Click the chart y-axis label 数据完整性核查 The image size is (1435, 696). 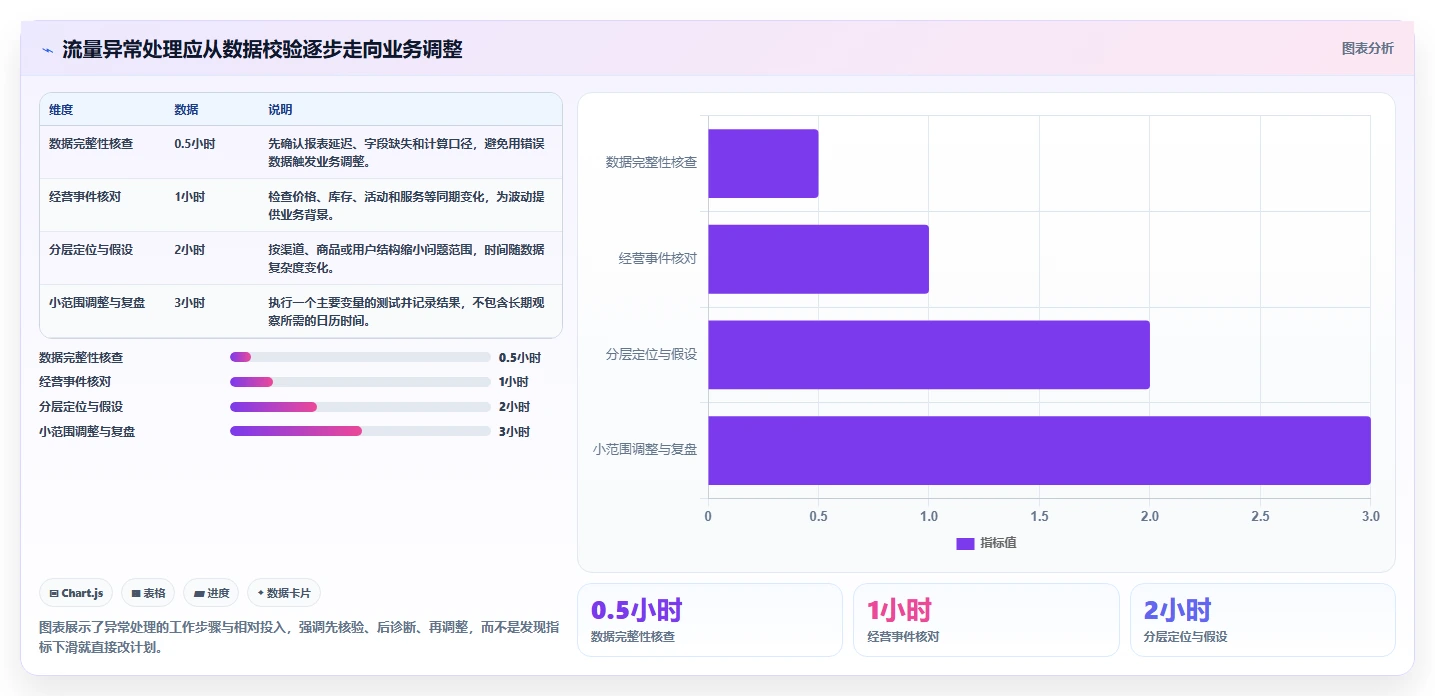651,162
